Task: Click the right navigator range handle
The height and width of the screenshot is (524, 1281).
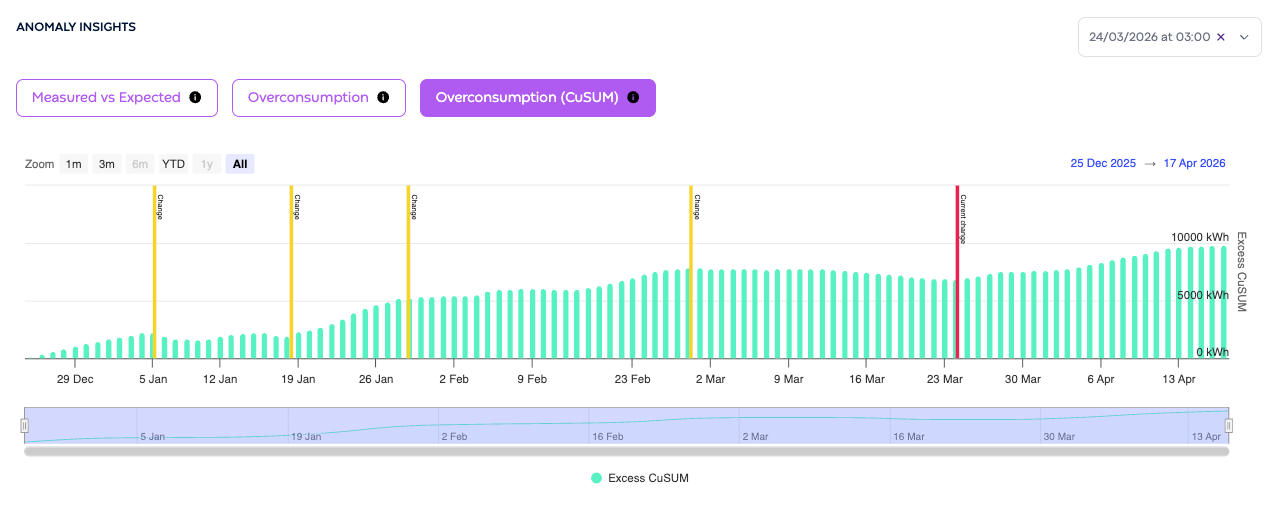Action: coord(1229,426)
